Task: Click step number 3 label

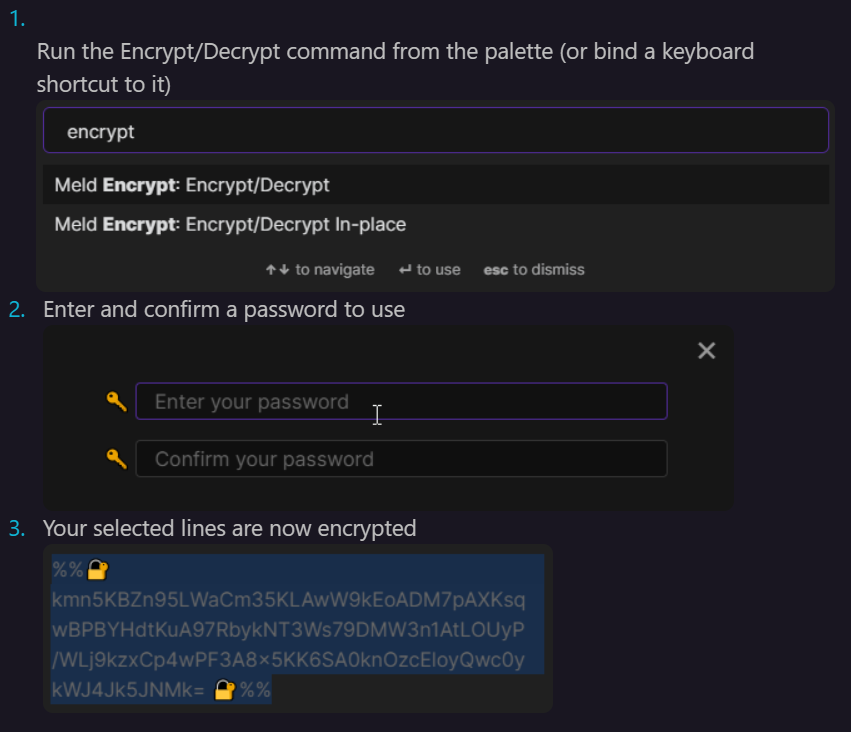Action: [19, 528]
